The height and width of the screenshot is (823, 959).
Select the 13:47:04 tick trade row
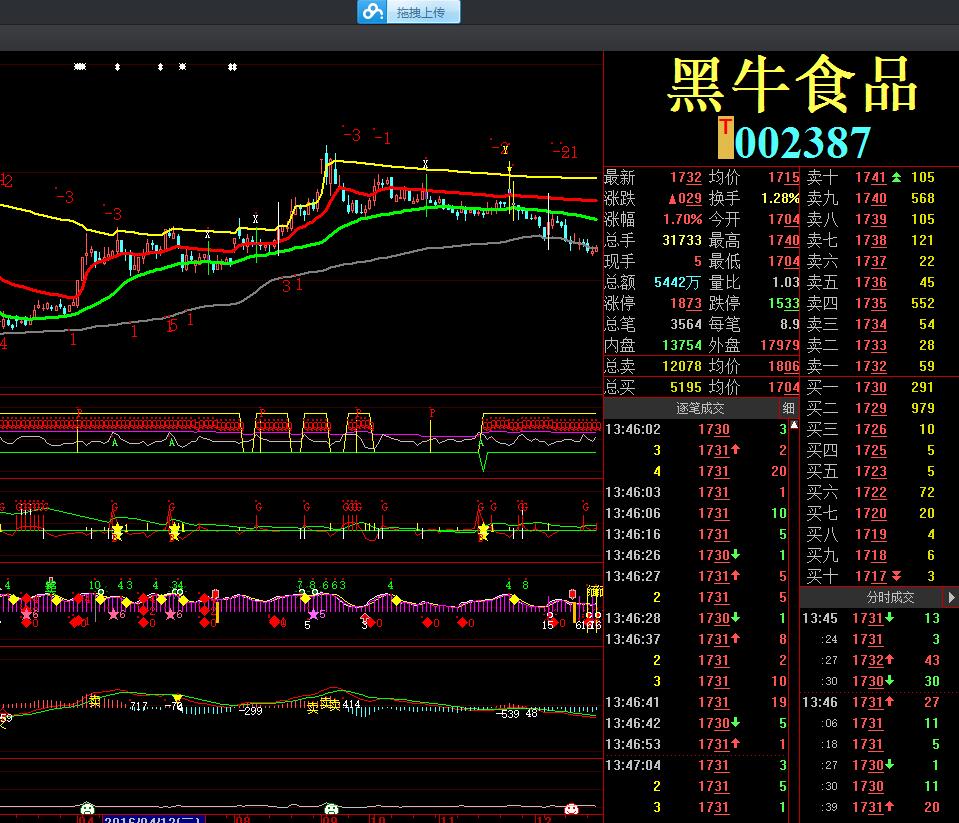click(x=696, y=765)
